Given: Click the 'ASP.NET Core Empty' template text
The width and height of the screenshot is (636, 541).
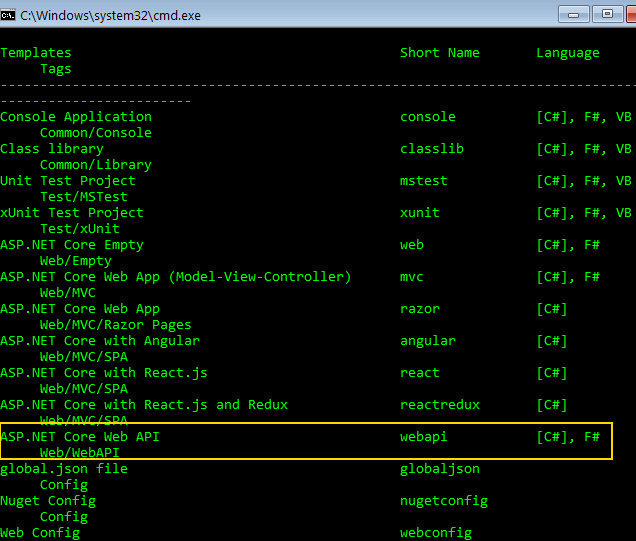Looking at the screenshot, I should point(72,245).
